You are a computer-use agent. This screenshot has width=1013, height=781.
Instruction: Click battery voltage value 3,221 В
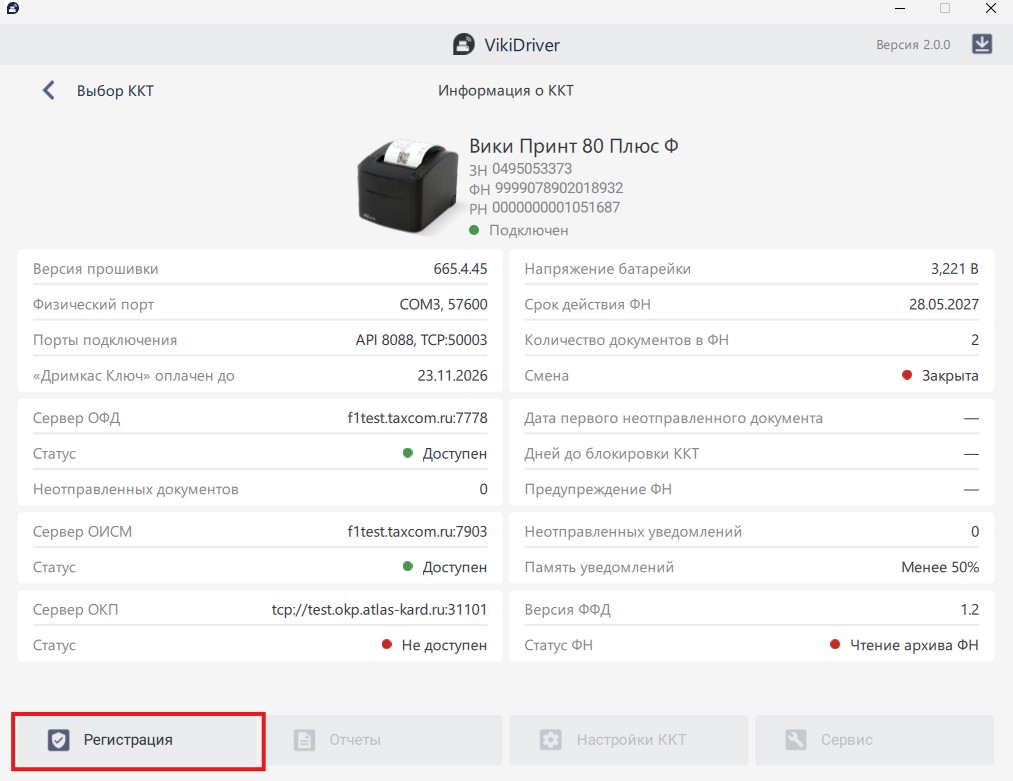(954, 269)
